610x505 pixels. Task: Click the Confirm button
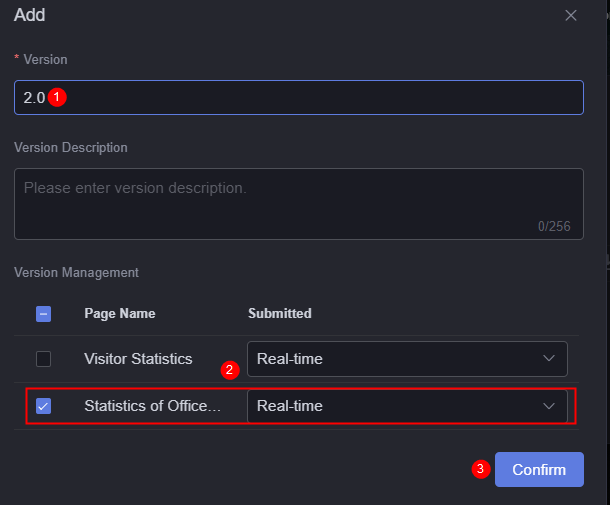point(539,470)
